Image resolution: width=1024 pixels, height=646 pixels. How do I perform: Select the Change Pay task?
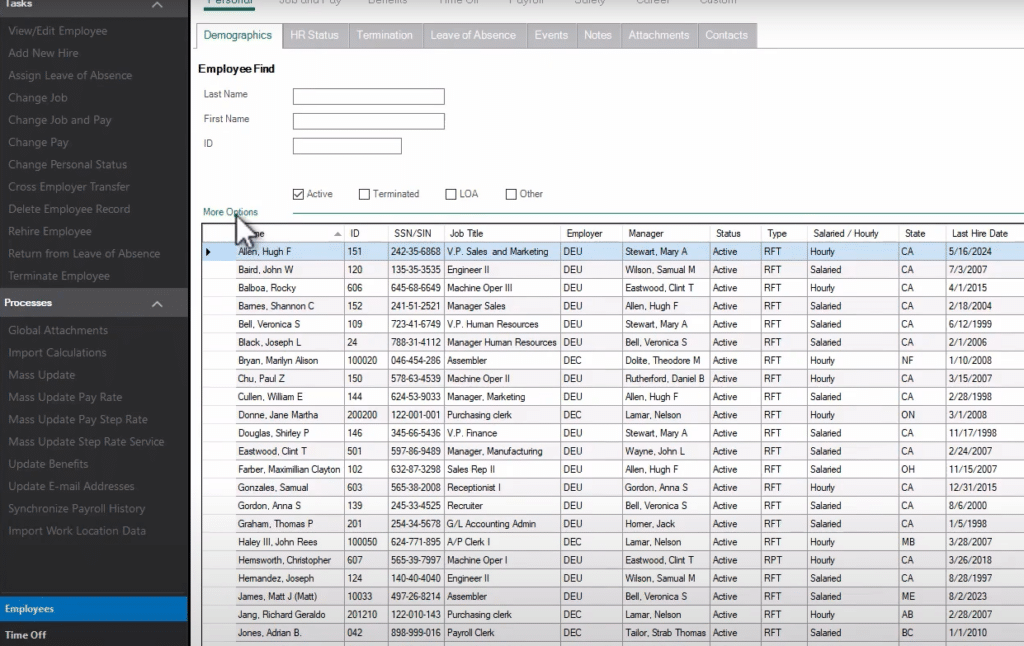[39, 142]
